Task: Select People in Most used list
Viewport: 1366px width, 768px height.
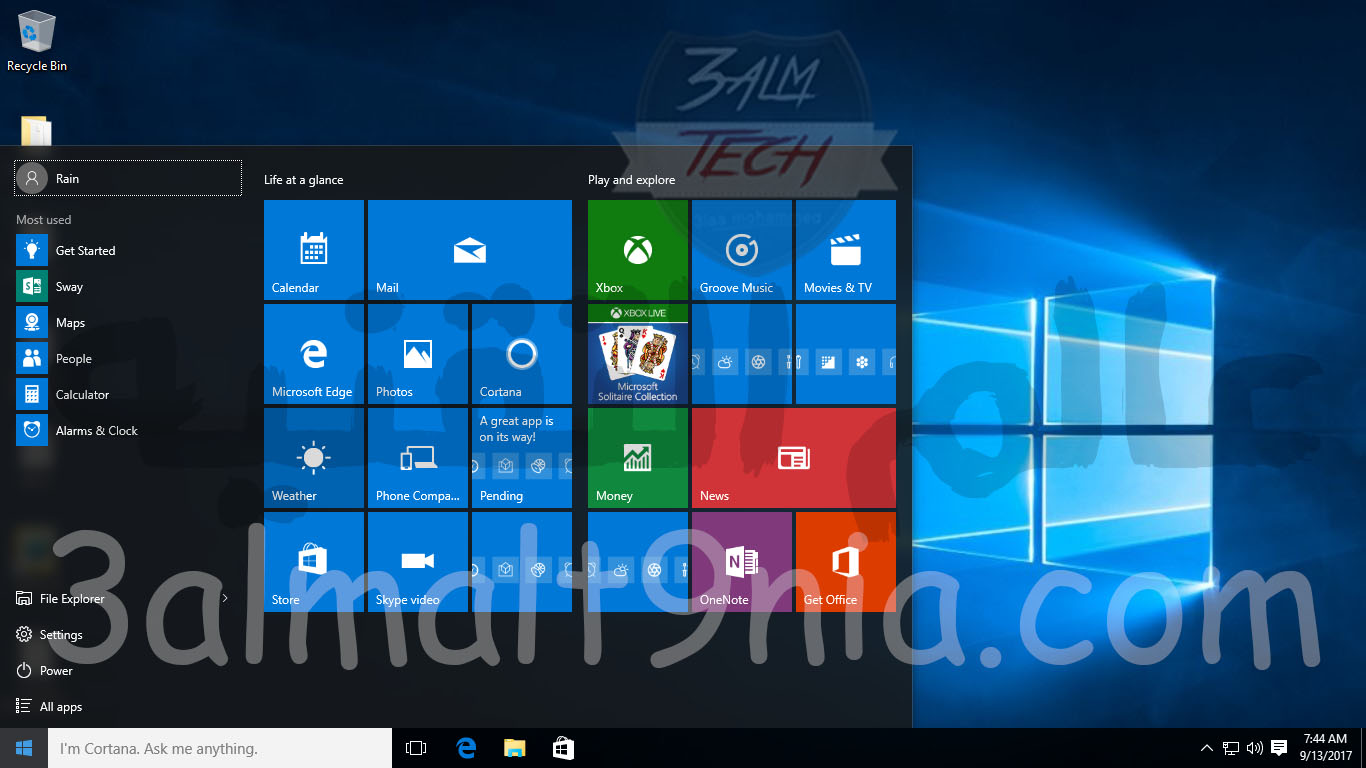Action: point(128,358)
